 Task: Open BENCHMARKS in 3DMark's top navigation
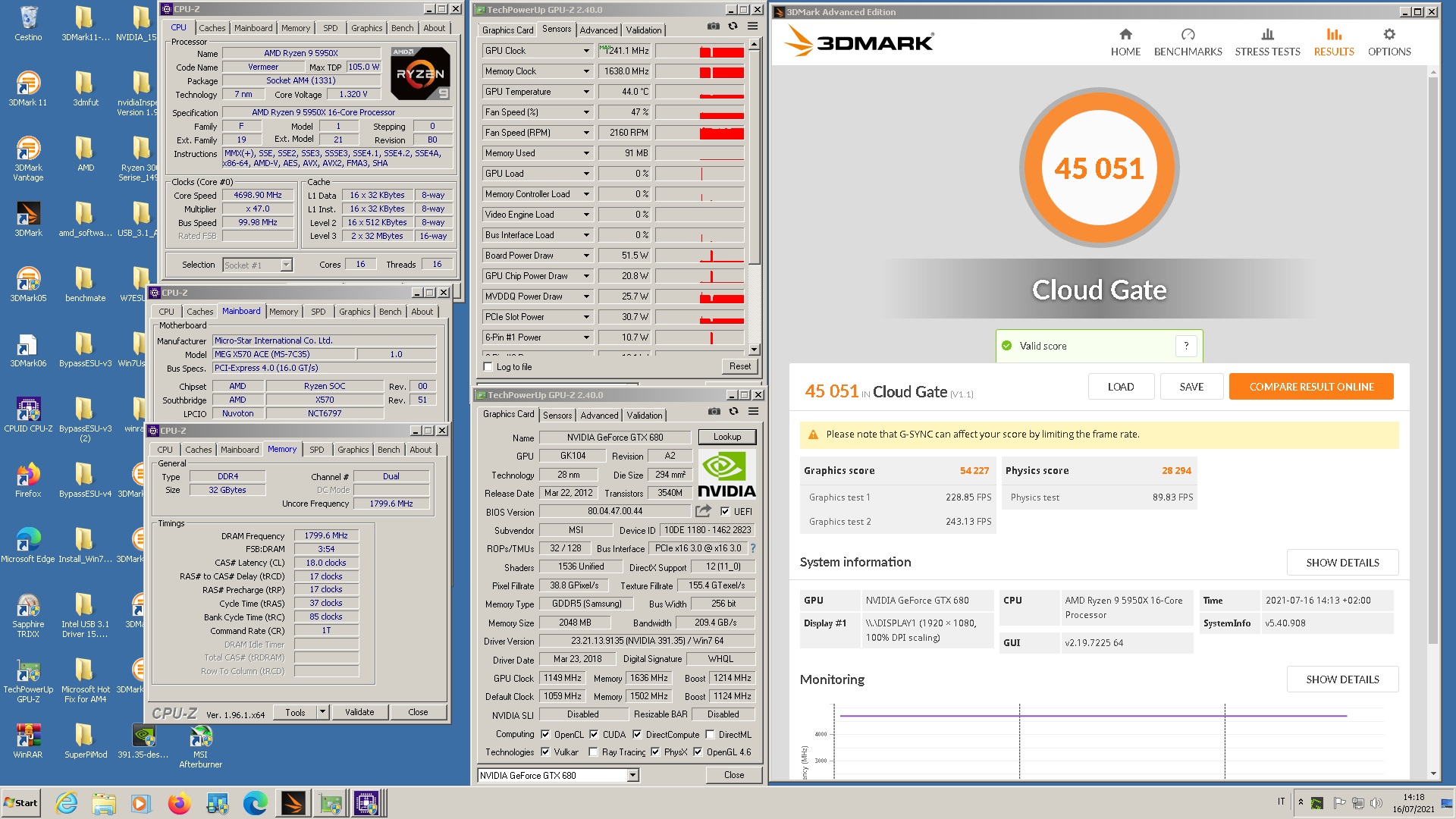(x=1188, y=42)
